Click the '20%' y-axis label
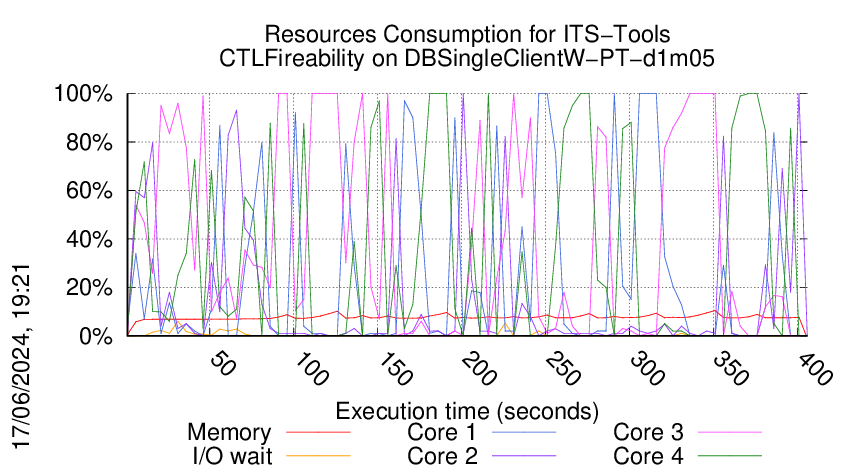This screenshot has width=850, height=475. (x=89, y=287)
